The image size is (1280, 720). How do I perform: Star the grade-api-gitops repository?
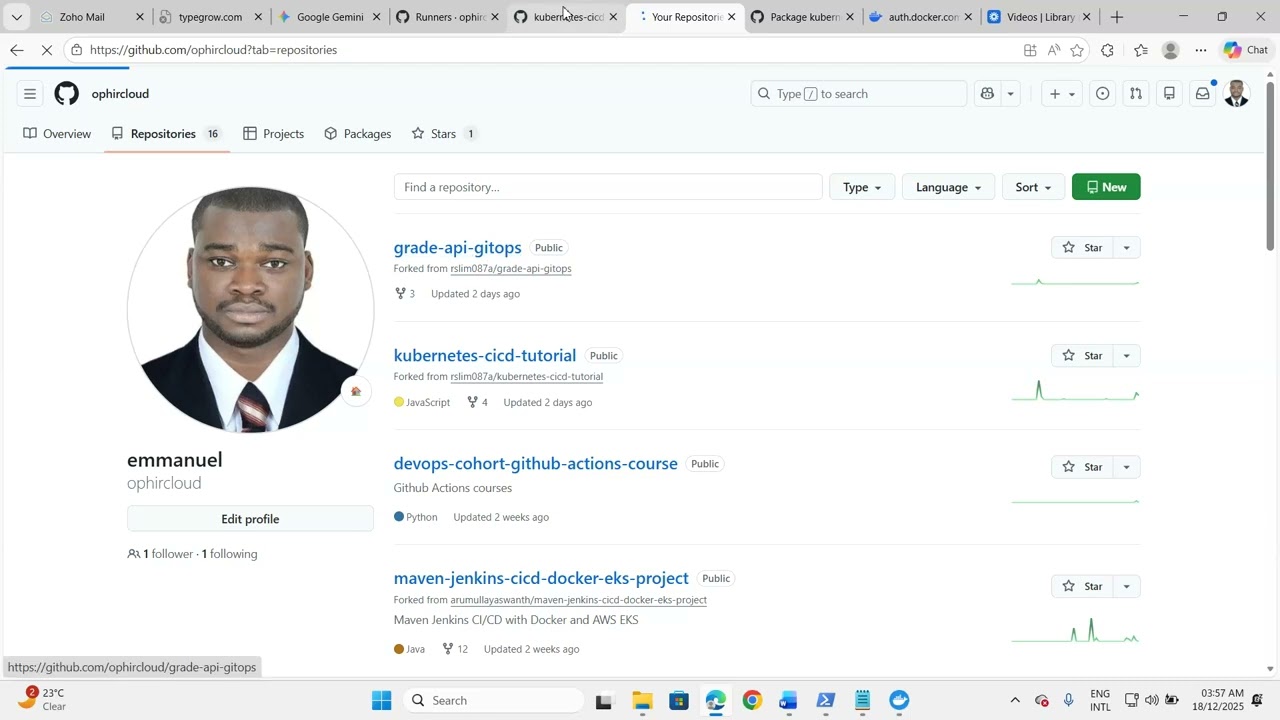[1083, 248]
